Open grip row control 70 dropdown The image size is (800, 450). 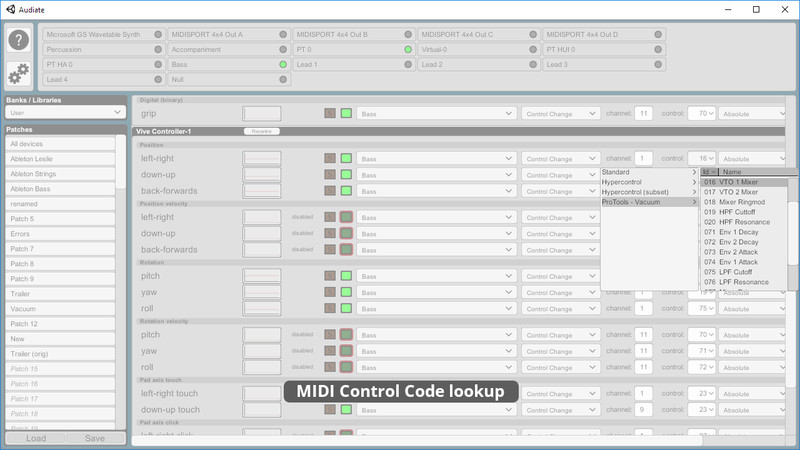[x=702, y=113]
